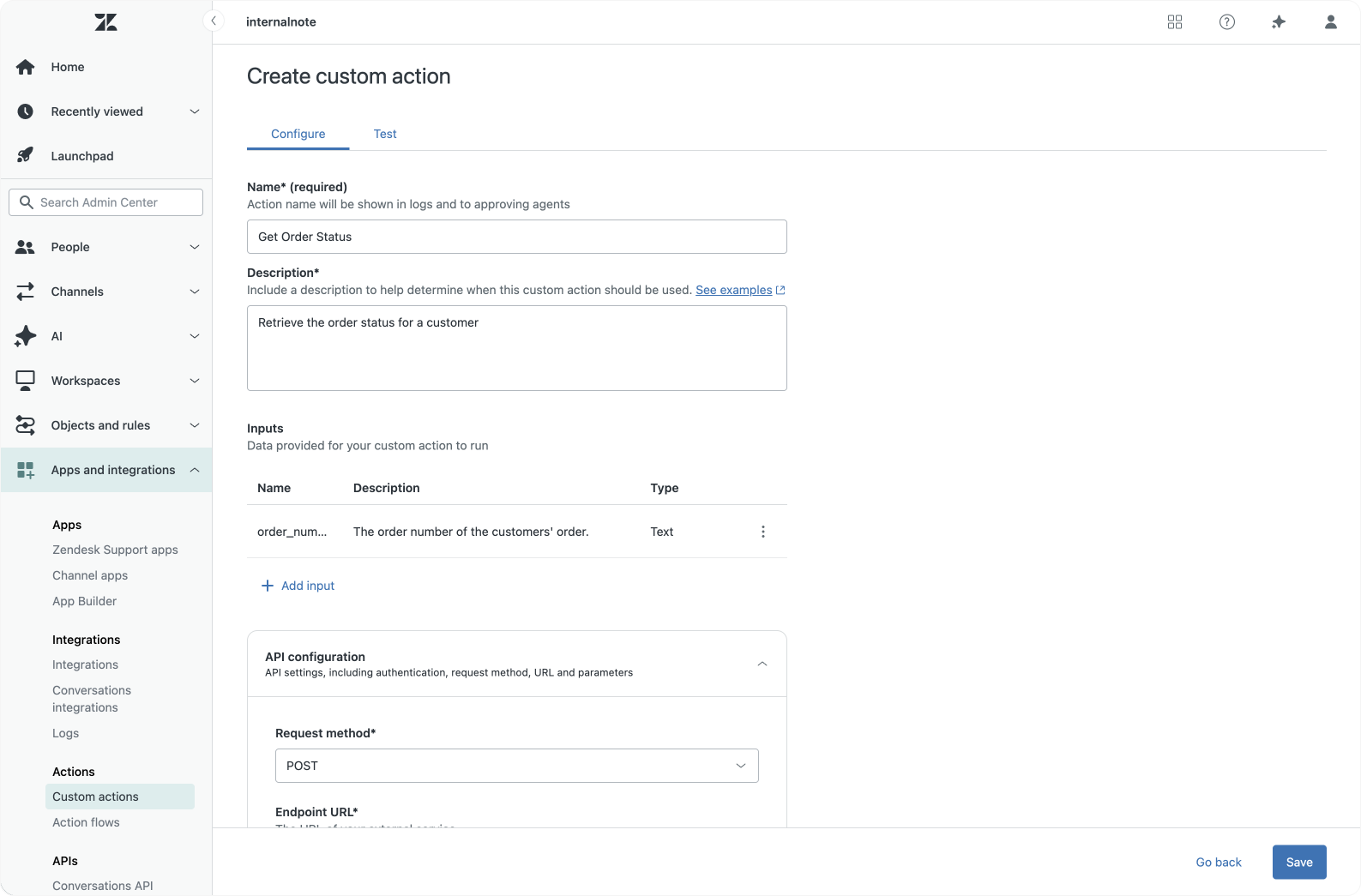Click the Save button
1361x896 pixels.
[x=1298, y=862]
